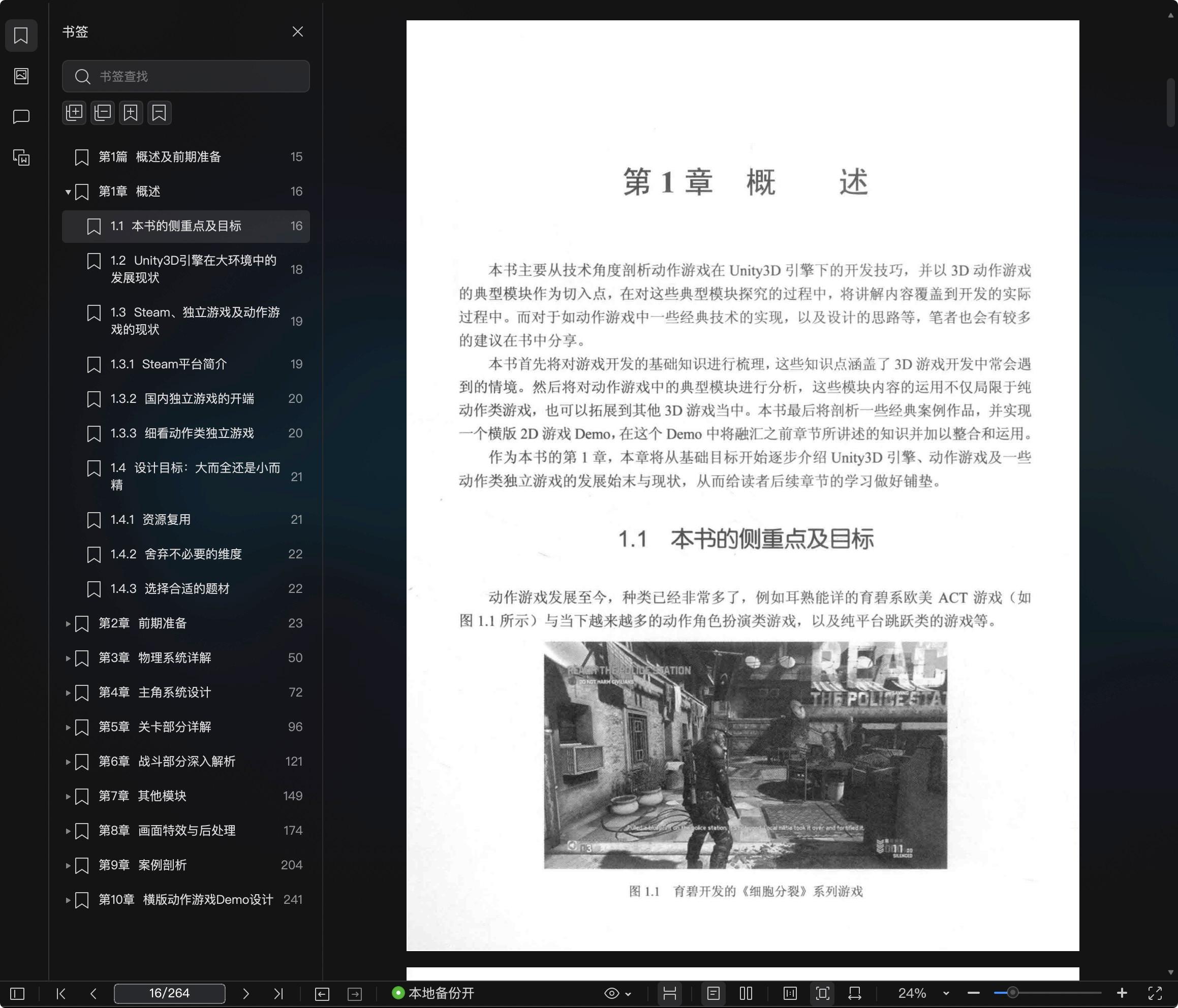This screenshot has height=1008, width=1178.
Task: Go to the previous page
Action: click(x=93, y=993)
